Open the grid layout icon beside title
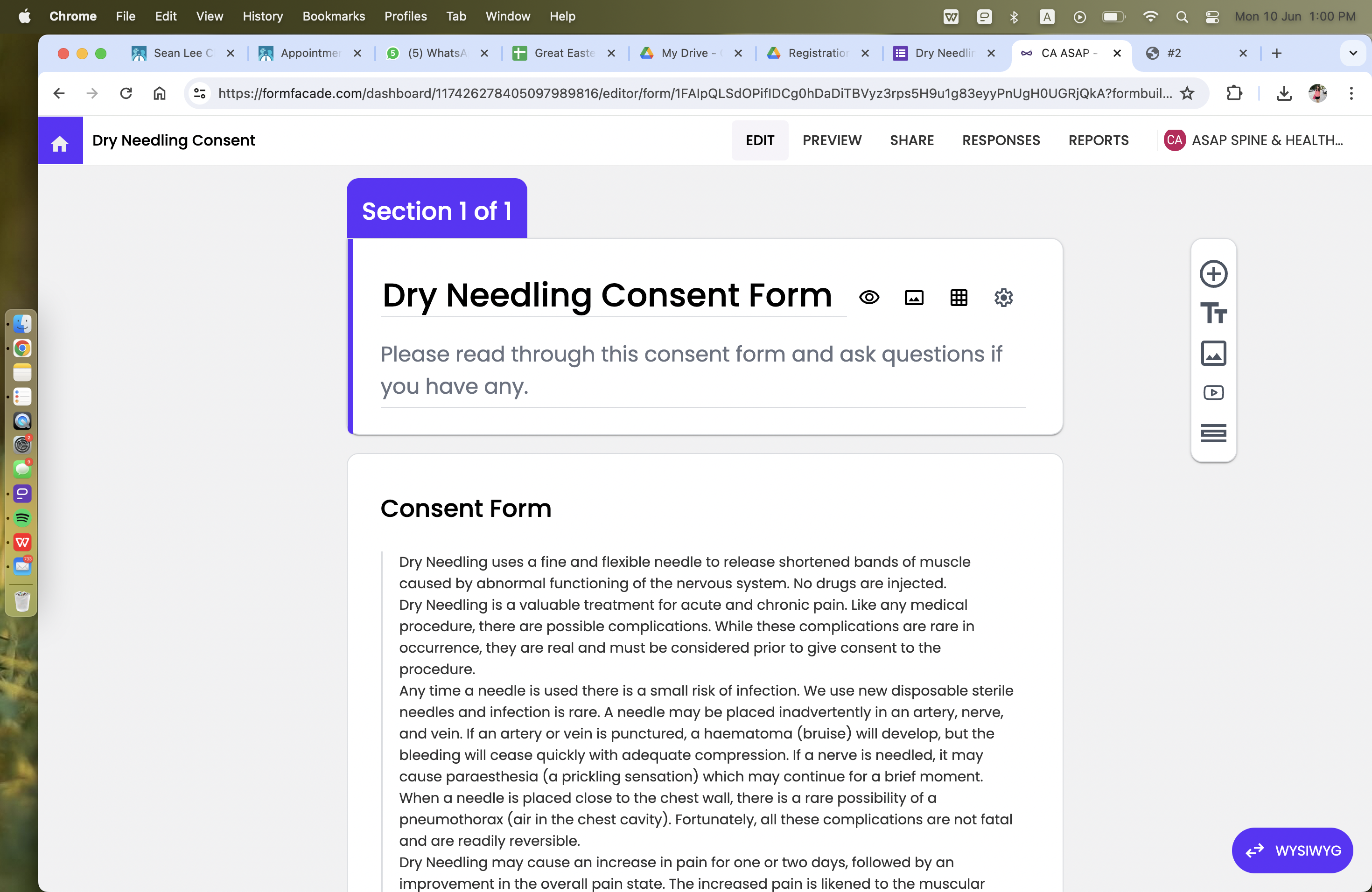1372x892 pixels. coord(958,297)
